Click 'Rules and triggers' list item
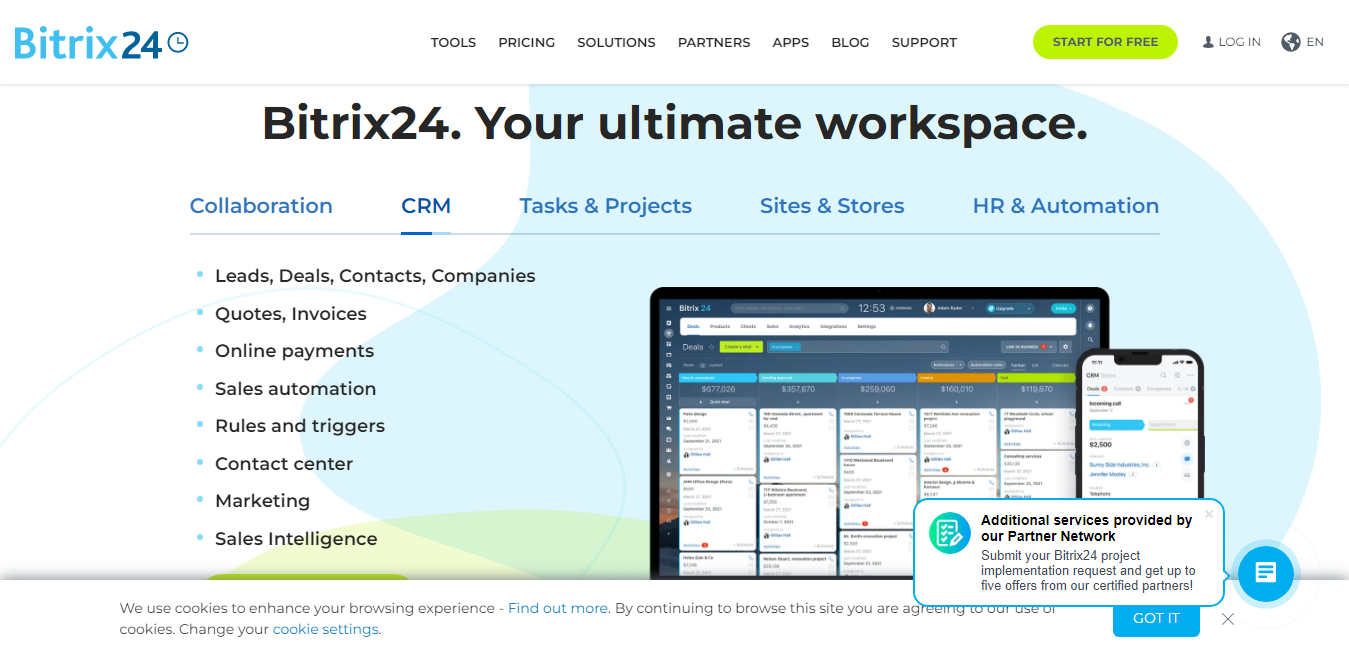Image resolution: width=1349 pixels, height=656 pixels. (300, 426)
